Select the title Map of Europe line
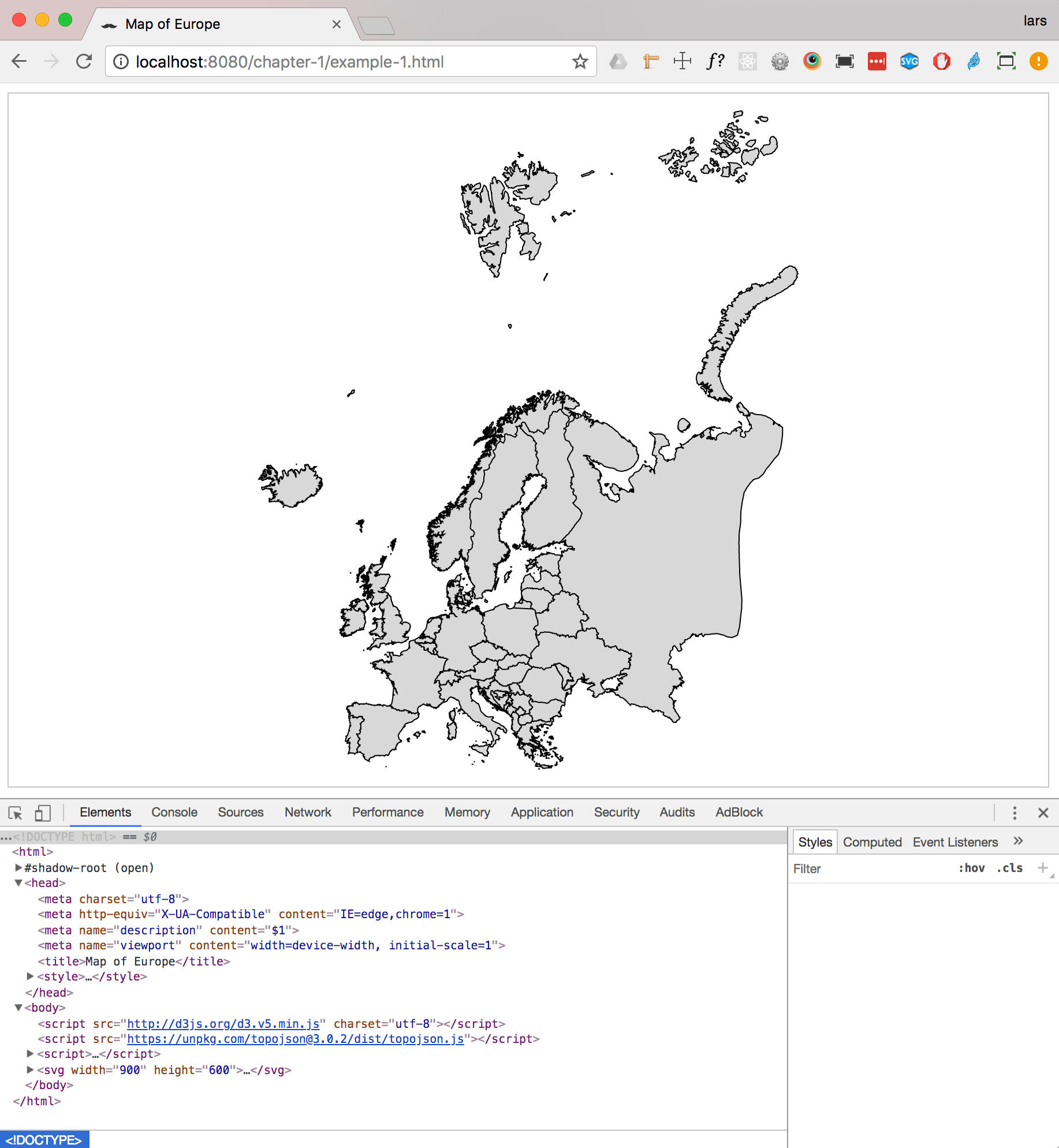The image size is (1059, 1148). coord(134,961)
